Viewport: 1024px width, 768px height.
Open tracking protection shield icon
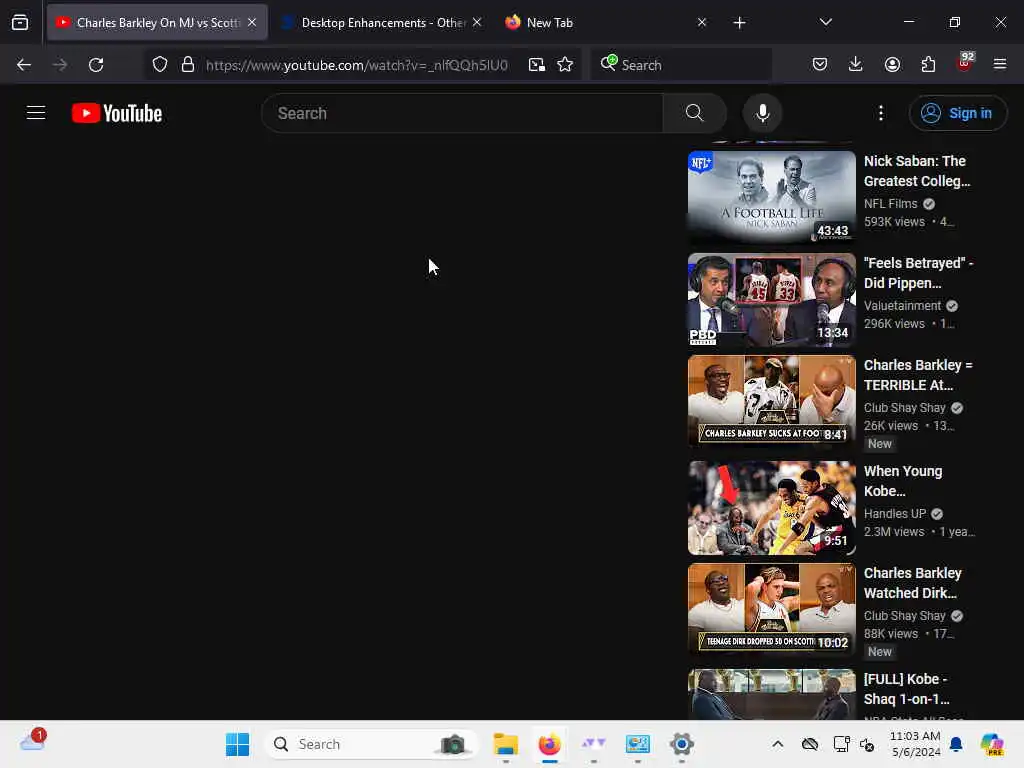pos(160,65)
